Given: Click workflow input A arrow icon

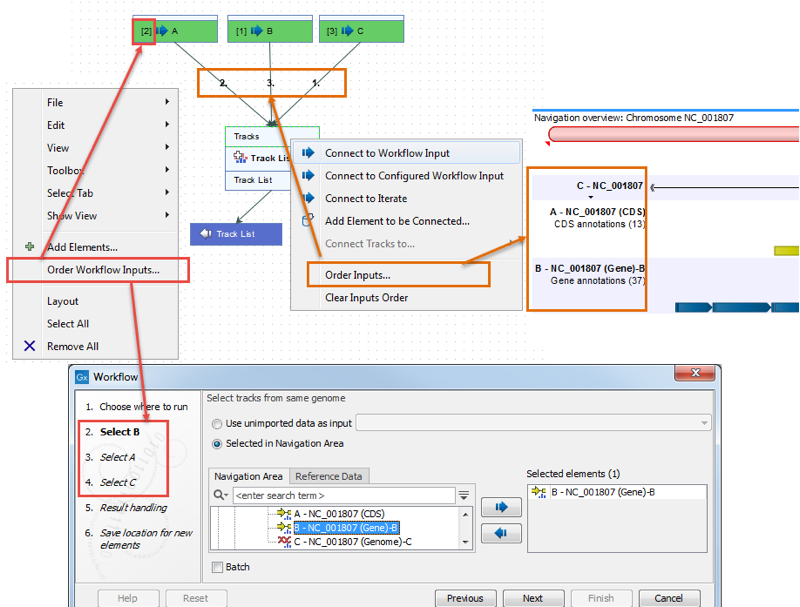Looking at the screenshot, I should click(163, 31).
